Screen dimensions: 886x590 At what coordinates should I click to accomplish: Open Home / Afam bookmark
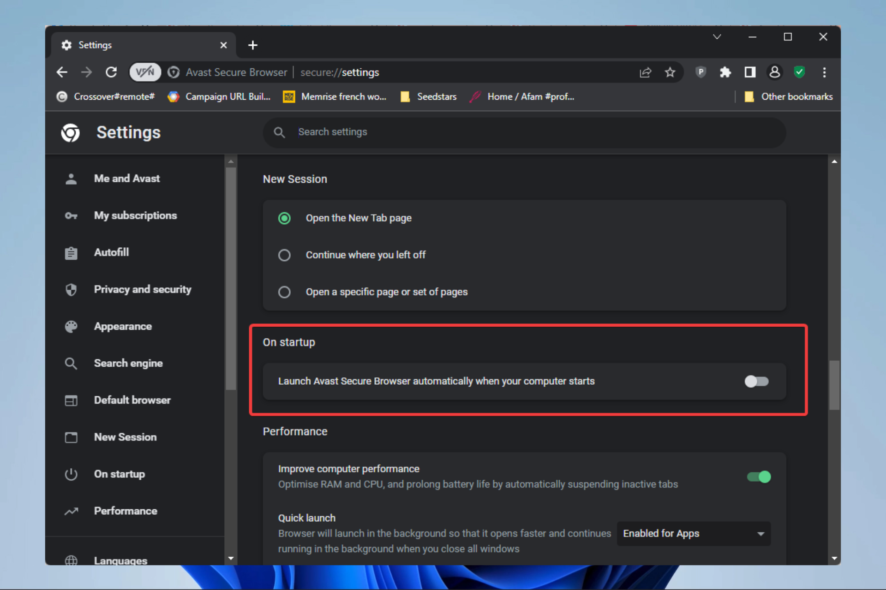tap(522, 97)
